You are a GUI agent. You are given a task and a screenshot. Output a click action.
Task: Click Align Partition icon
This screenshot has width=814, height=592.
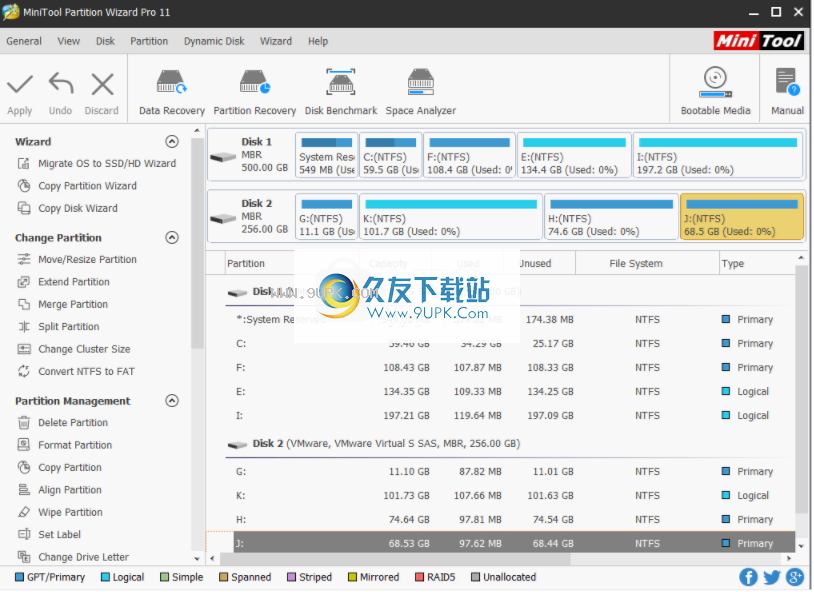click(24, 490)
